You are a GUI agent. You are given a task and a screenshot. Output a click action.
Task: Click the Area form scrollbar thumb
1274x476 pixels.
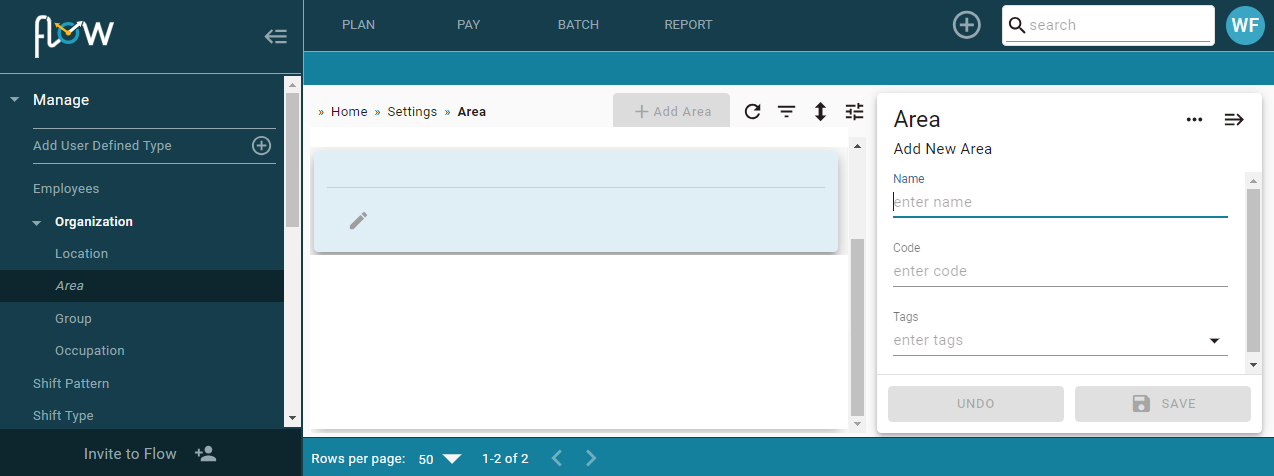coord(1253,270)
